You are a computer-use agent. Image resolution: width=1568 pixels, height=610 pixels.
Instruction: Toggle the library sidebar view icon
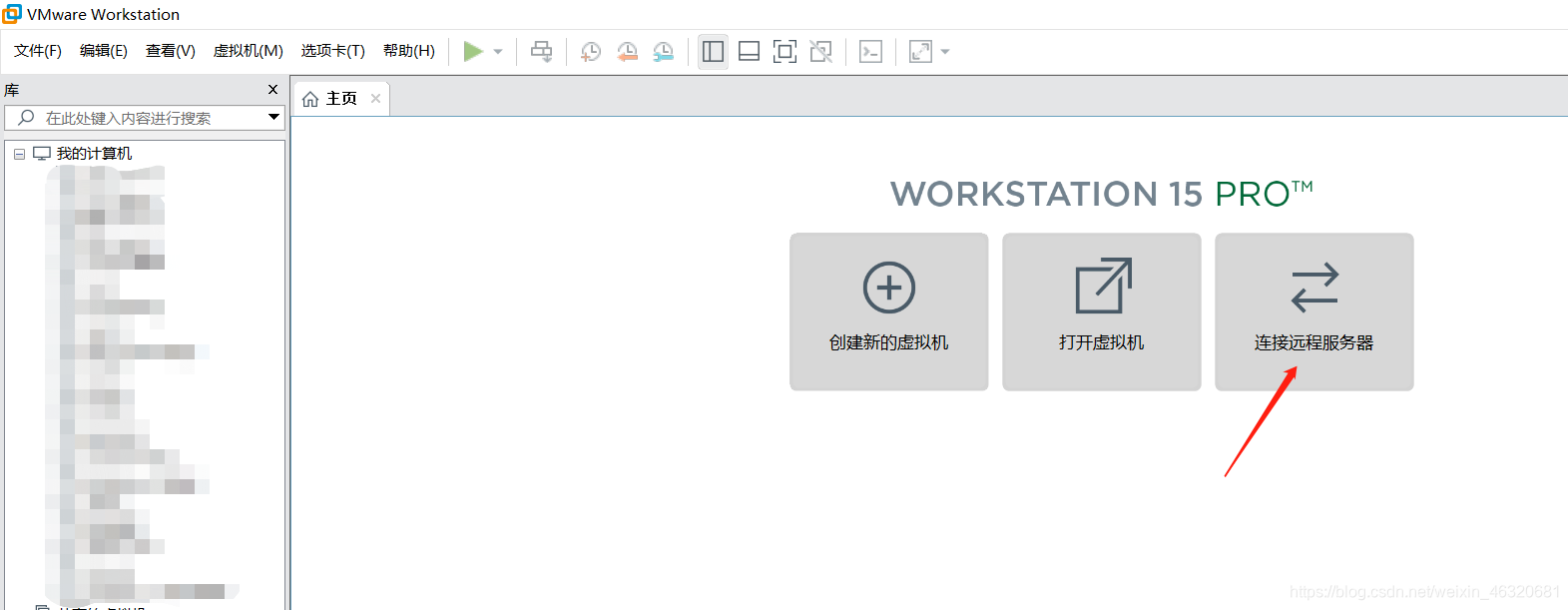pos(713,51)
